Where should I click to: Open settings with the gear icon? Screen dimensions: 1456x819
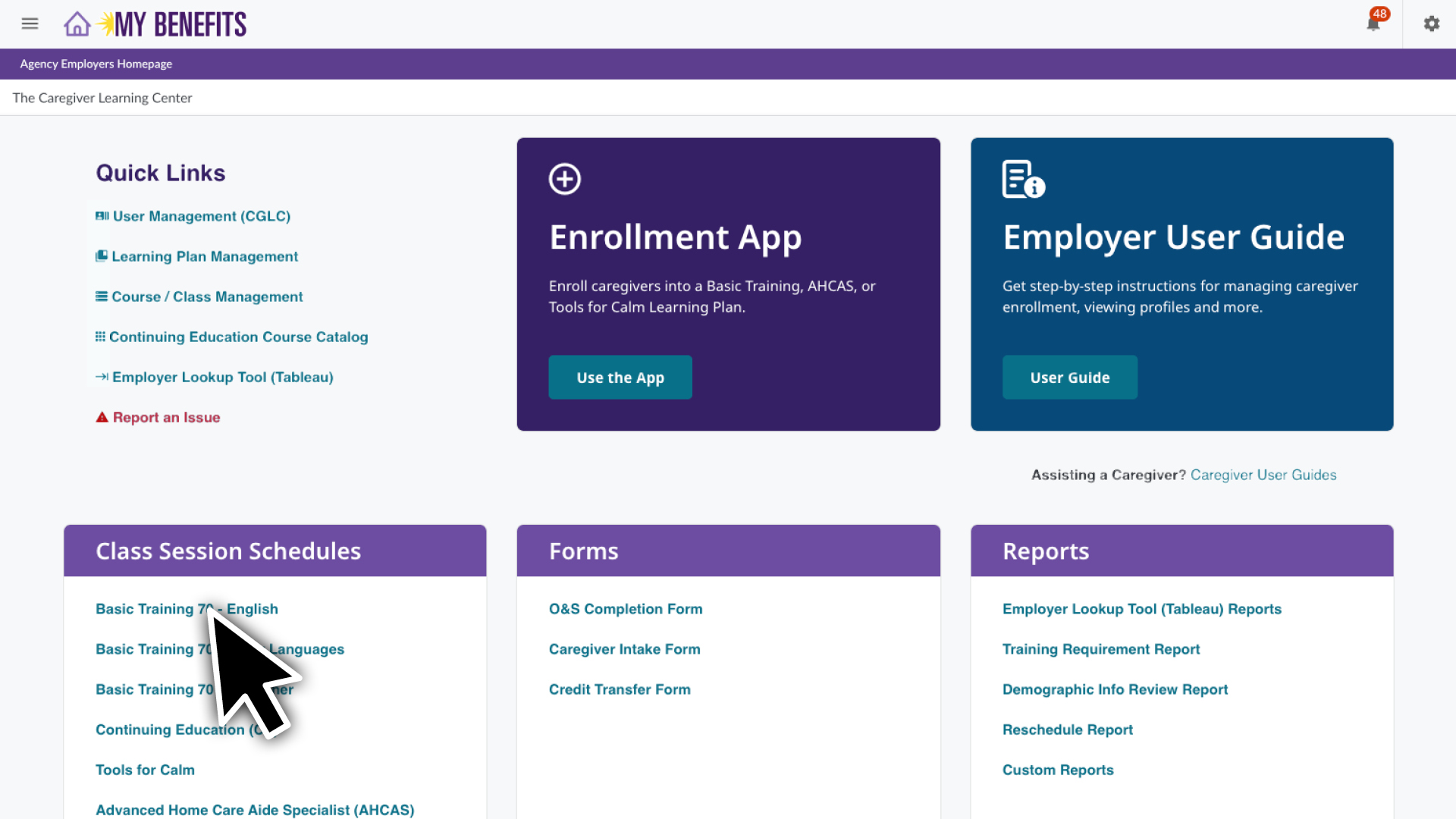(1432, 24)
